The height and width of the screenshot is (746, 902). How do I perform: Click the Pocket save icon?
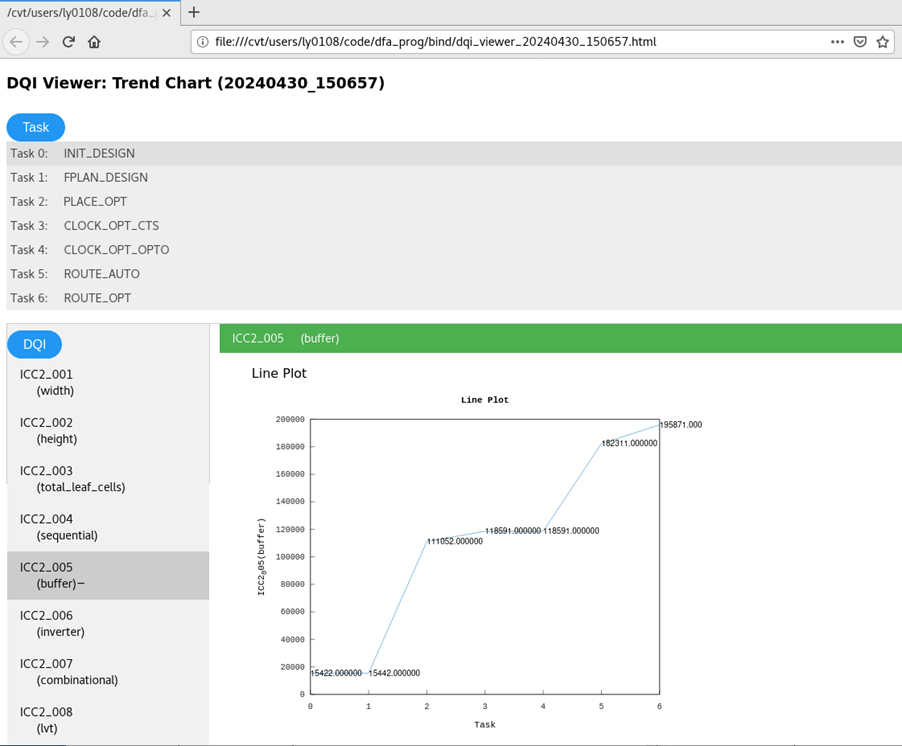(860, 42)
